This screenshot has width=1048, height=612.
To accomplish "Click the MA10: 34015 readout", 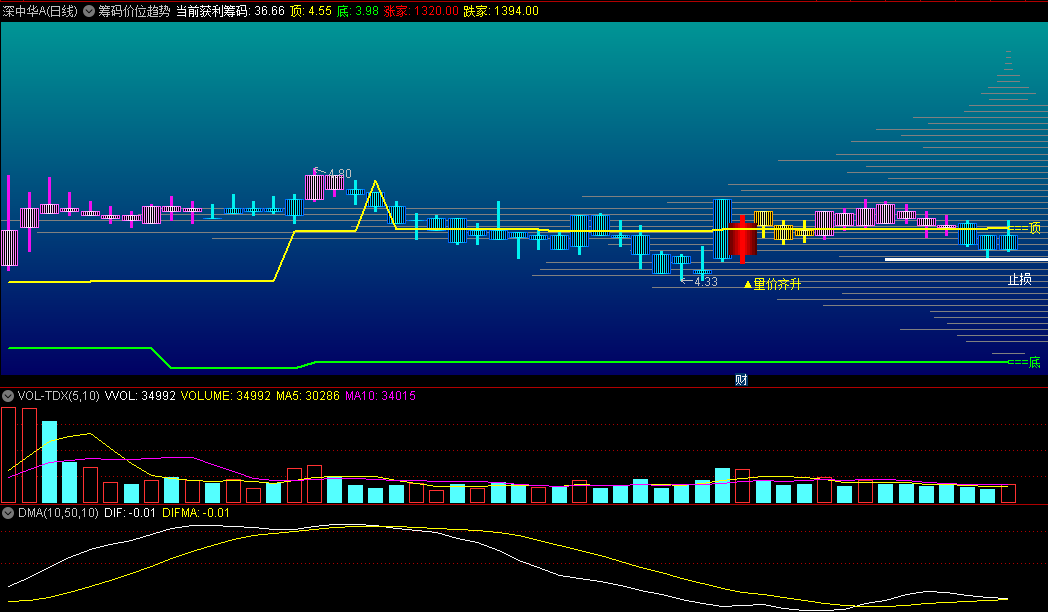I will (380, 396).
